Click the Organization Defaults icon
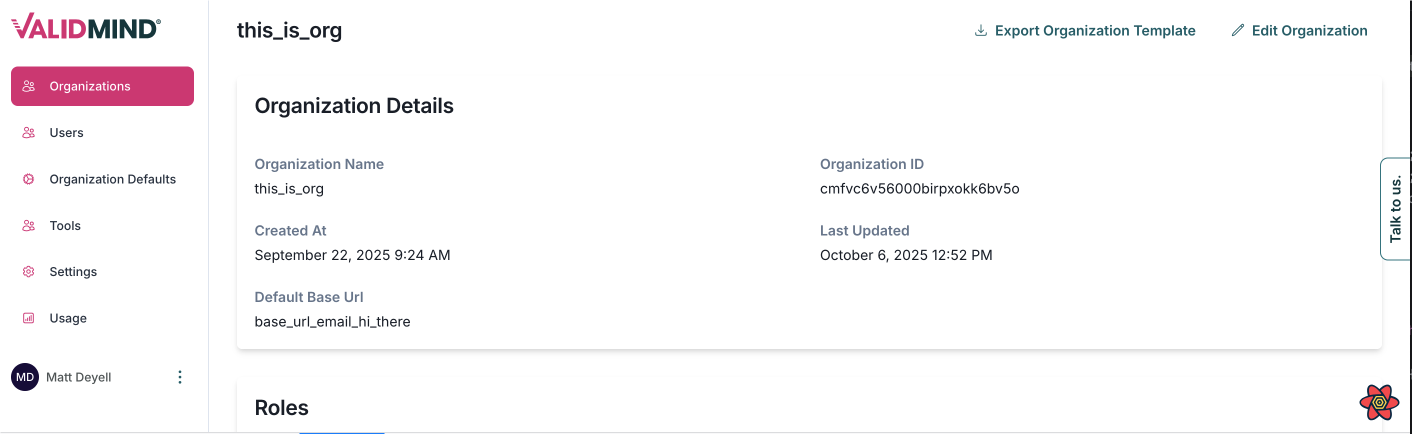This screenshot has width=1412, height=434. coord(29,179)
